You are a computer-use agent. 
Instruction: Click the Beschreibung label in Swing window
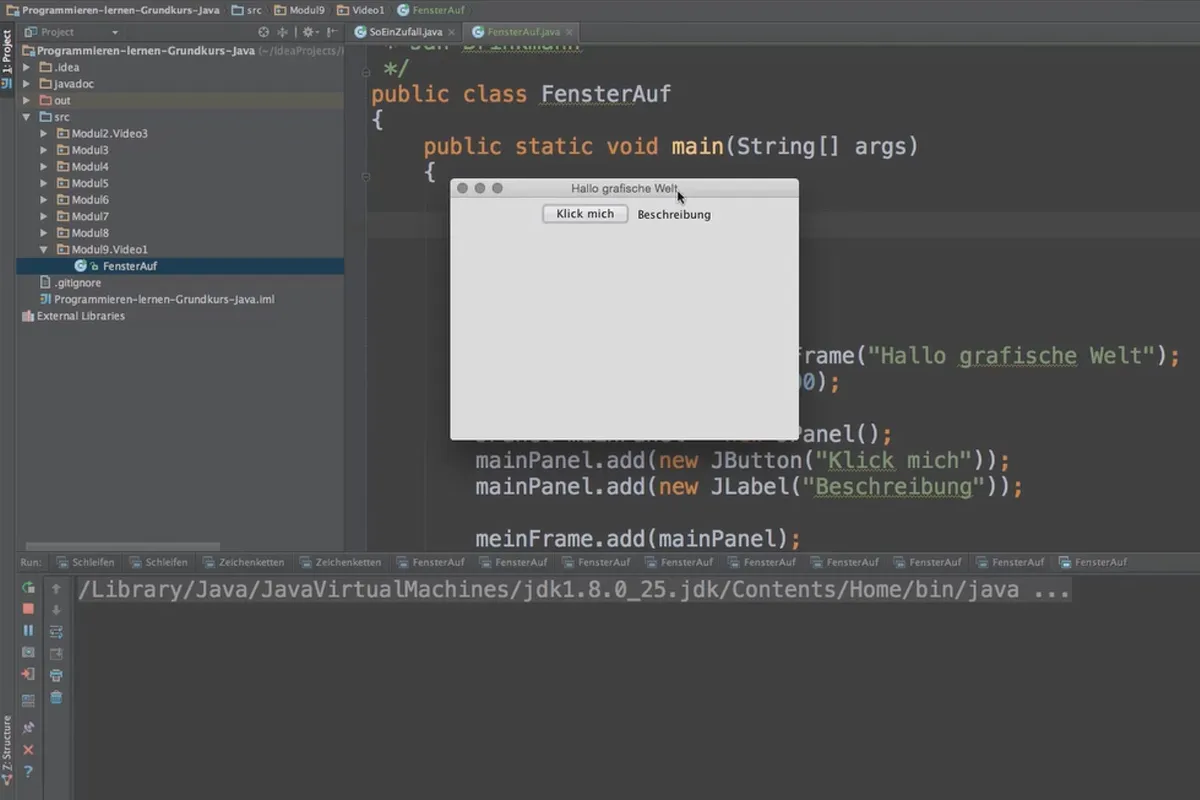pyautogui.click(x=674, y=214)
